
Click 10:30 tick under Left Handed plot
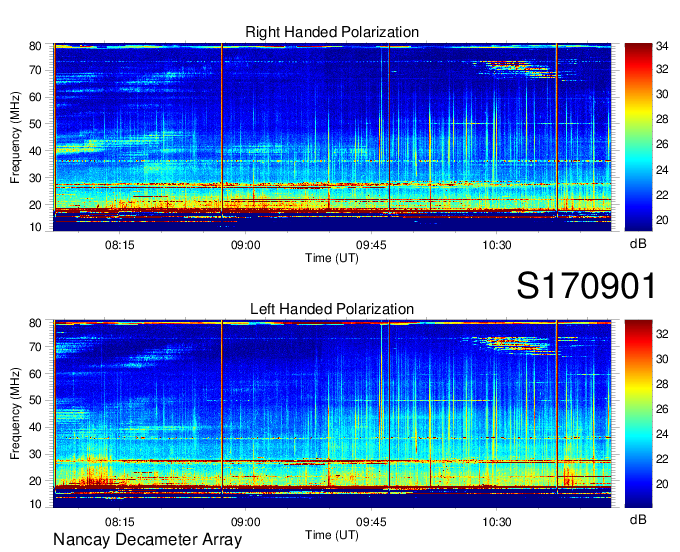pos(497,522)
